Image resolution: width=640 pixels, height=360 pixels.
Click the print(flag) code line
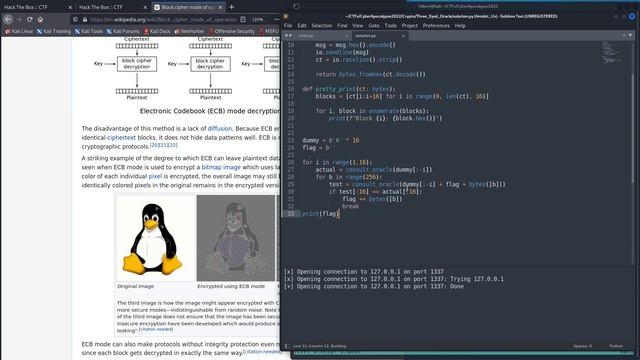[320, 213]
